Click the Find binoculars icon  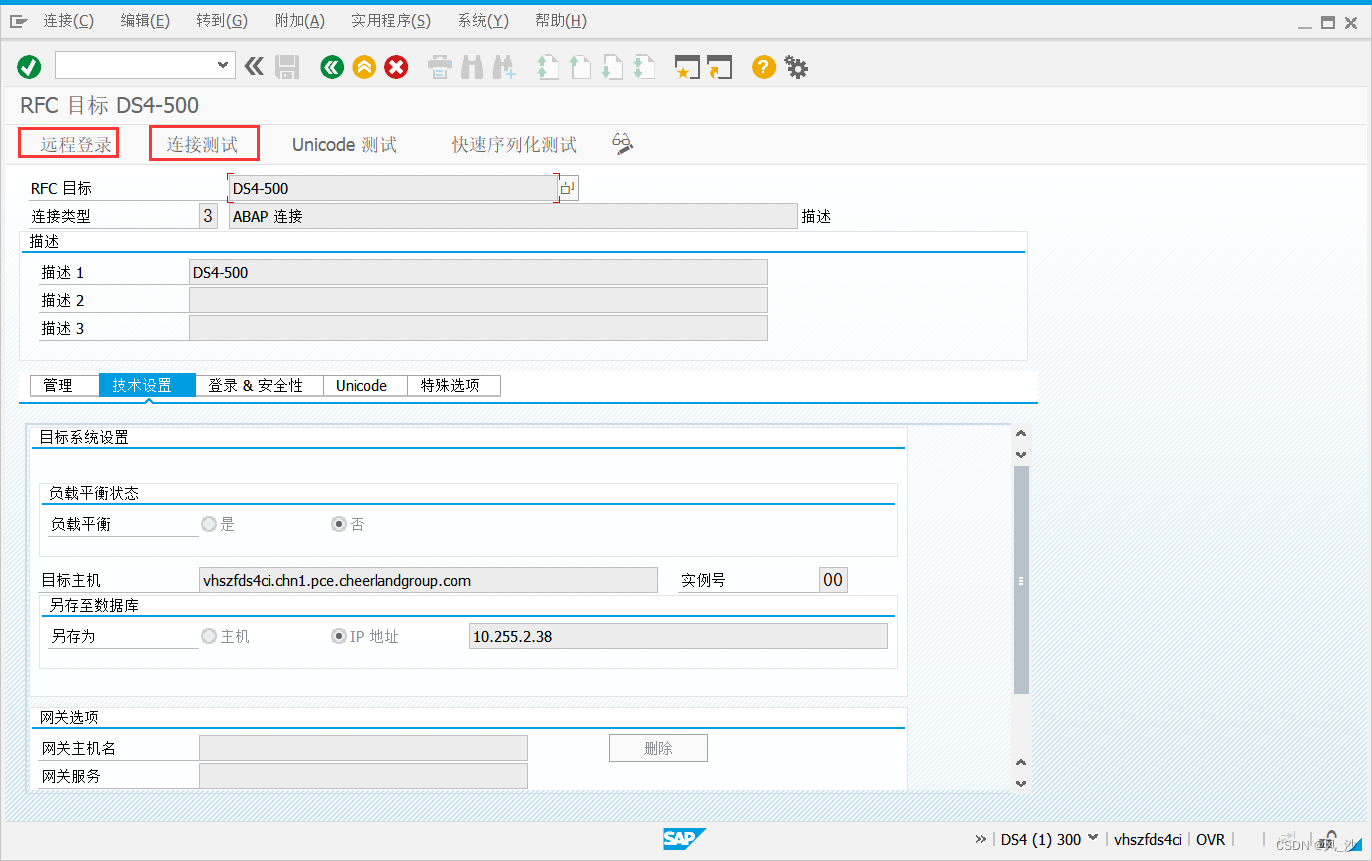click(472, 67)
